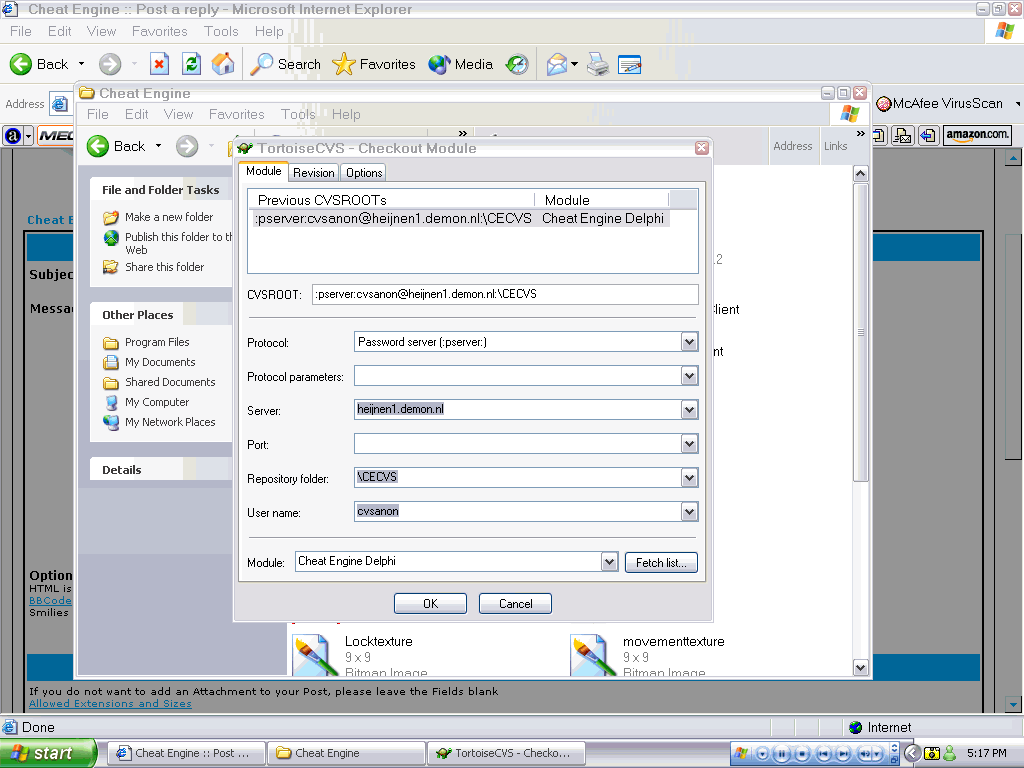Open the Windows start button
This screenshot has height=768, width=1024.
pos(48,753)
